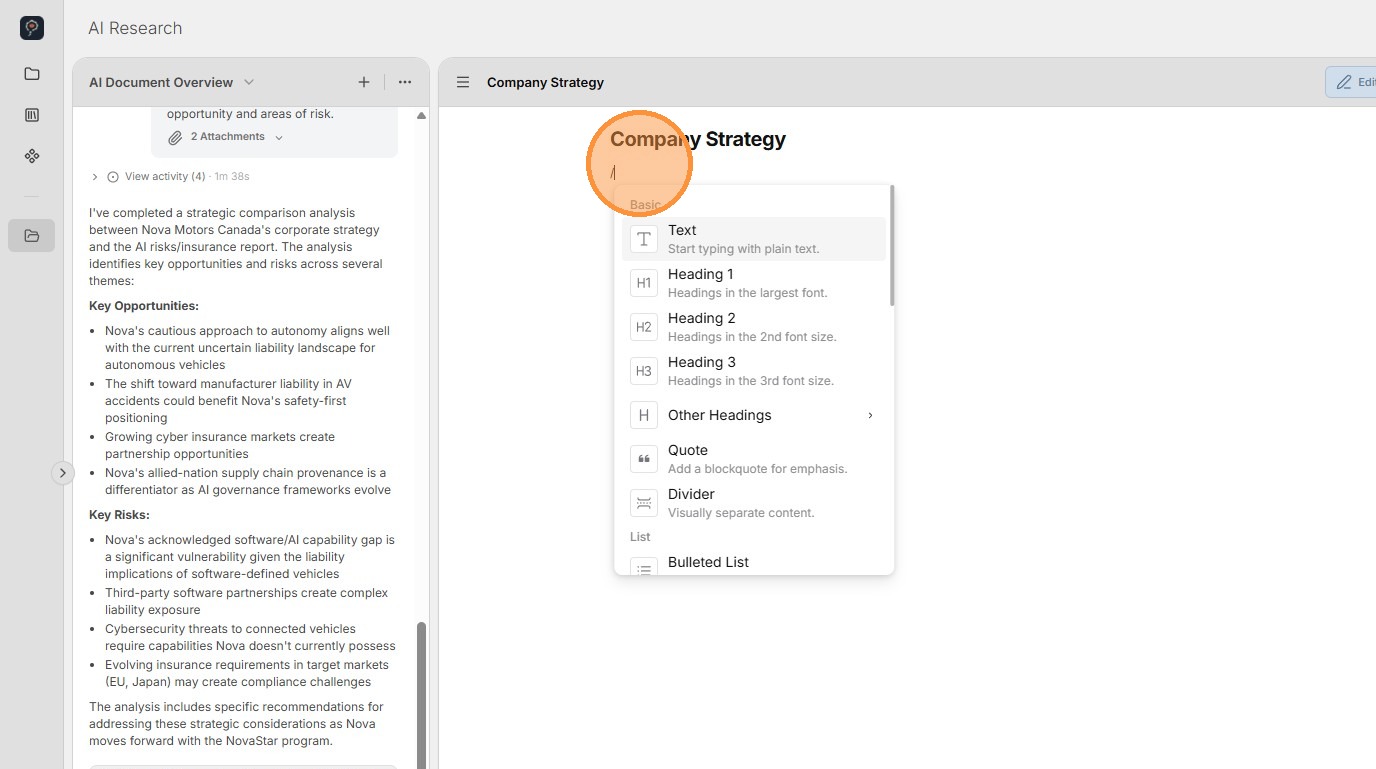
Task: Choose Heading 2 from the block menu
Action: (x=754, y=327)
